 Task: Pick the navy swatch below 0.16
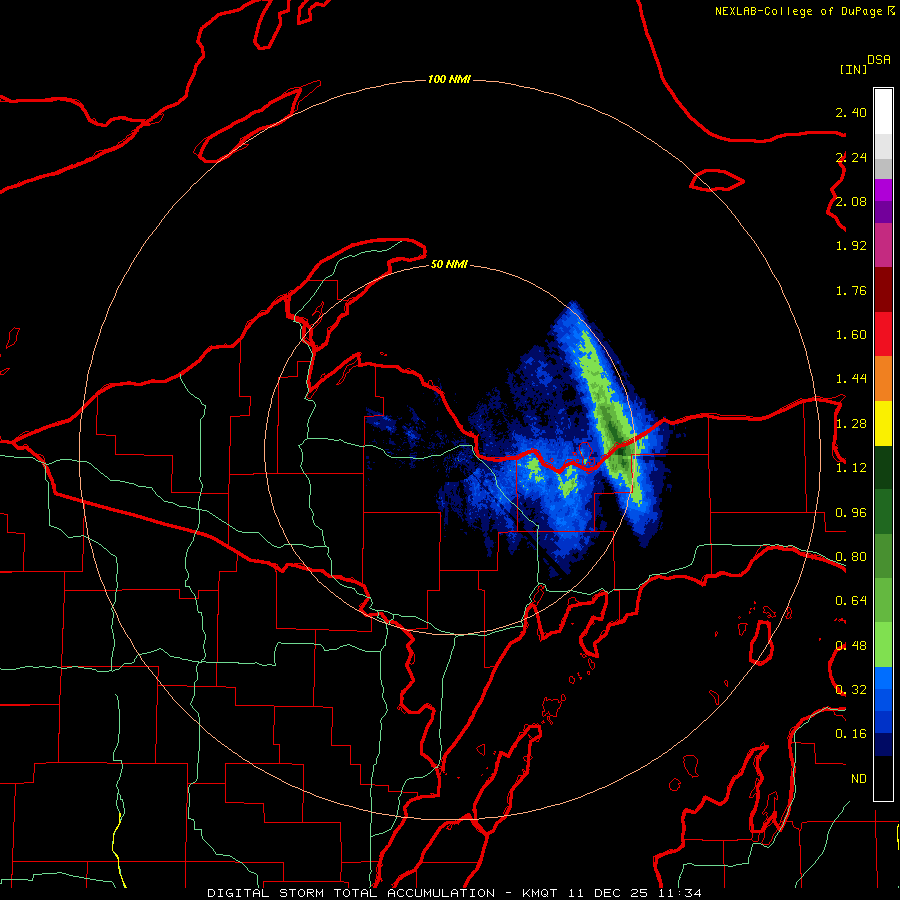pyautogui.click(x=883, y=745)
